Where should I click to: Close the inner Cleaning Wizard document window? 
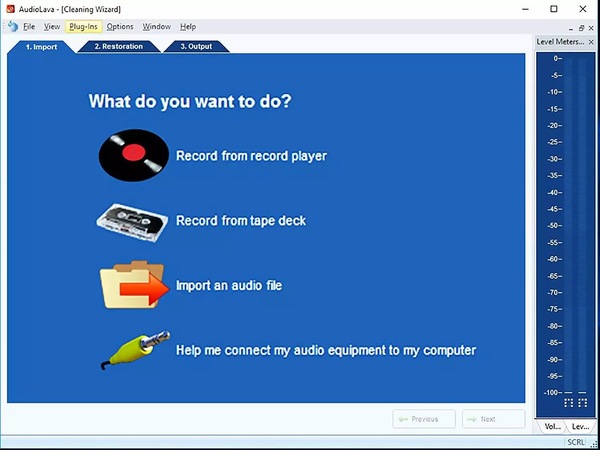click(x=591, y=28)
